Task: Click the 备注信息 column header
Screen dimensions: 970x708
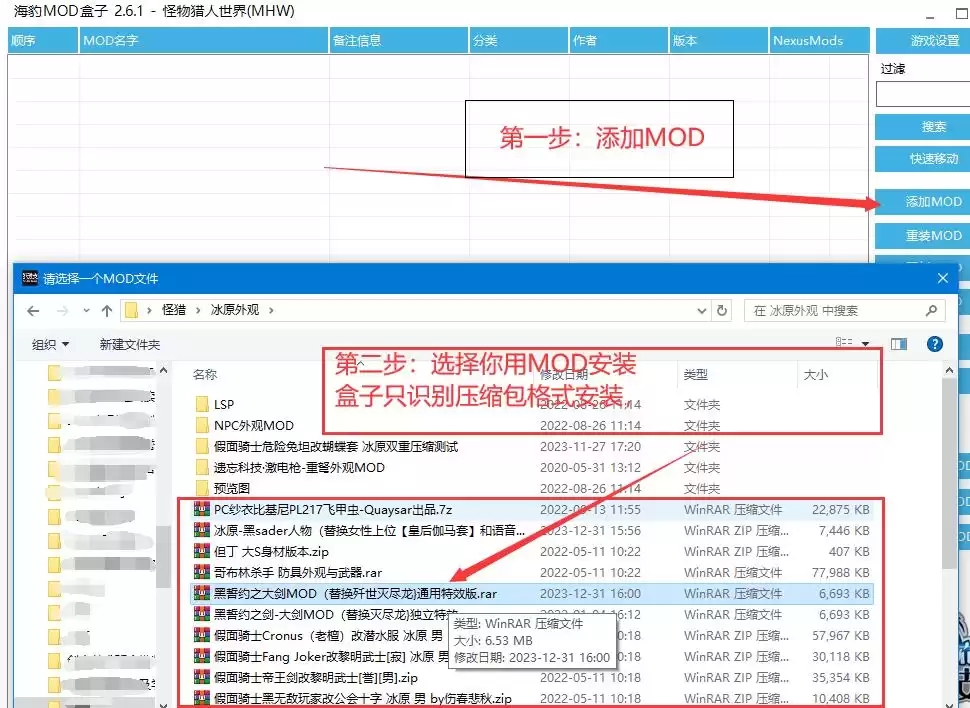Action: (x=398, y=41)
